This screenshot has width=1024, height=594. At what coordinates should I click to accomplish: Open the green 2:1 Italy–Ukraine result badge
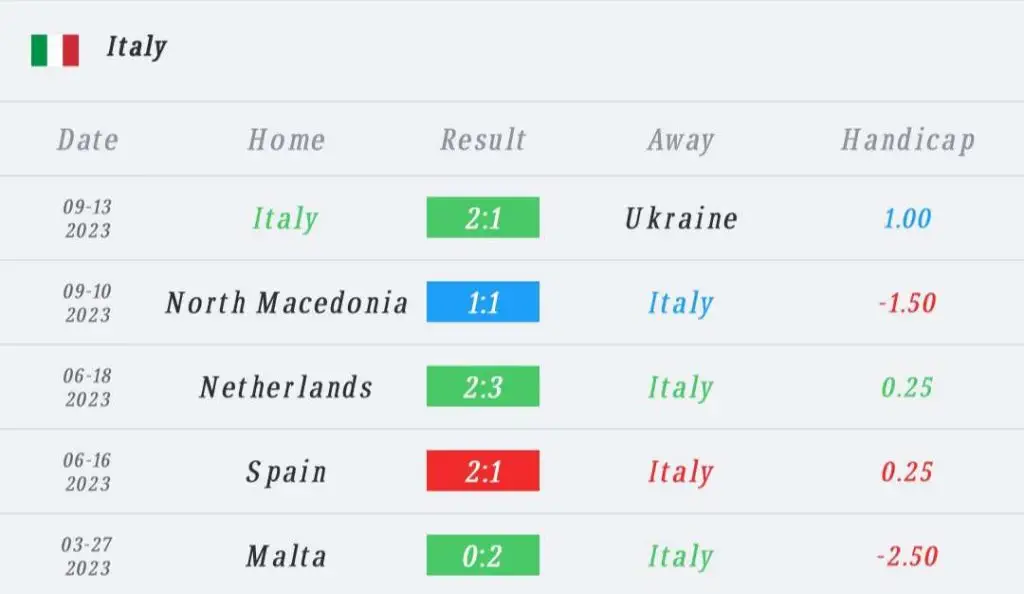pos(483,217)
